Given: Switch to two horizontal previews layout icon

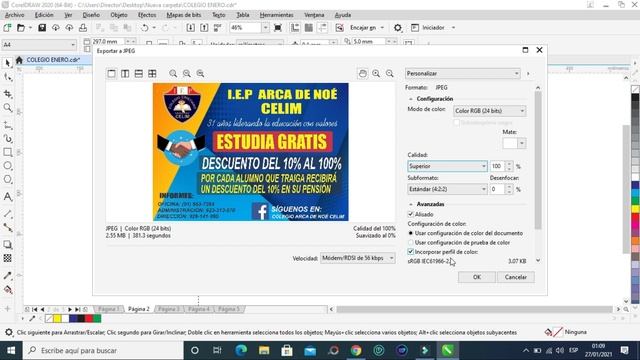Looking at the screenshot, I should point(139,73).
